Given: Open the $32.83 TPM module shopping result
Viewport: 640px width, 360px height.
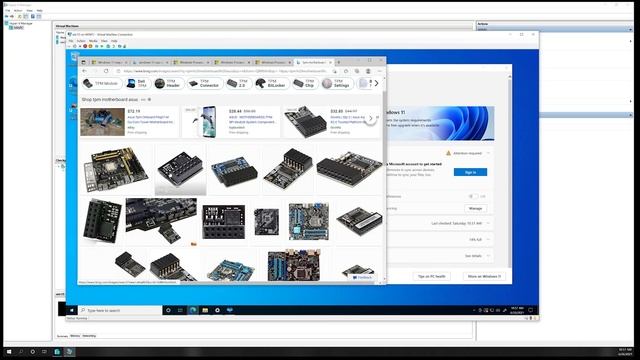Looking at the screenshot, I should click(x=331, y=121).
